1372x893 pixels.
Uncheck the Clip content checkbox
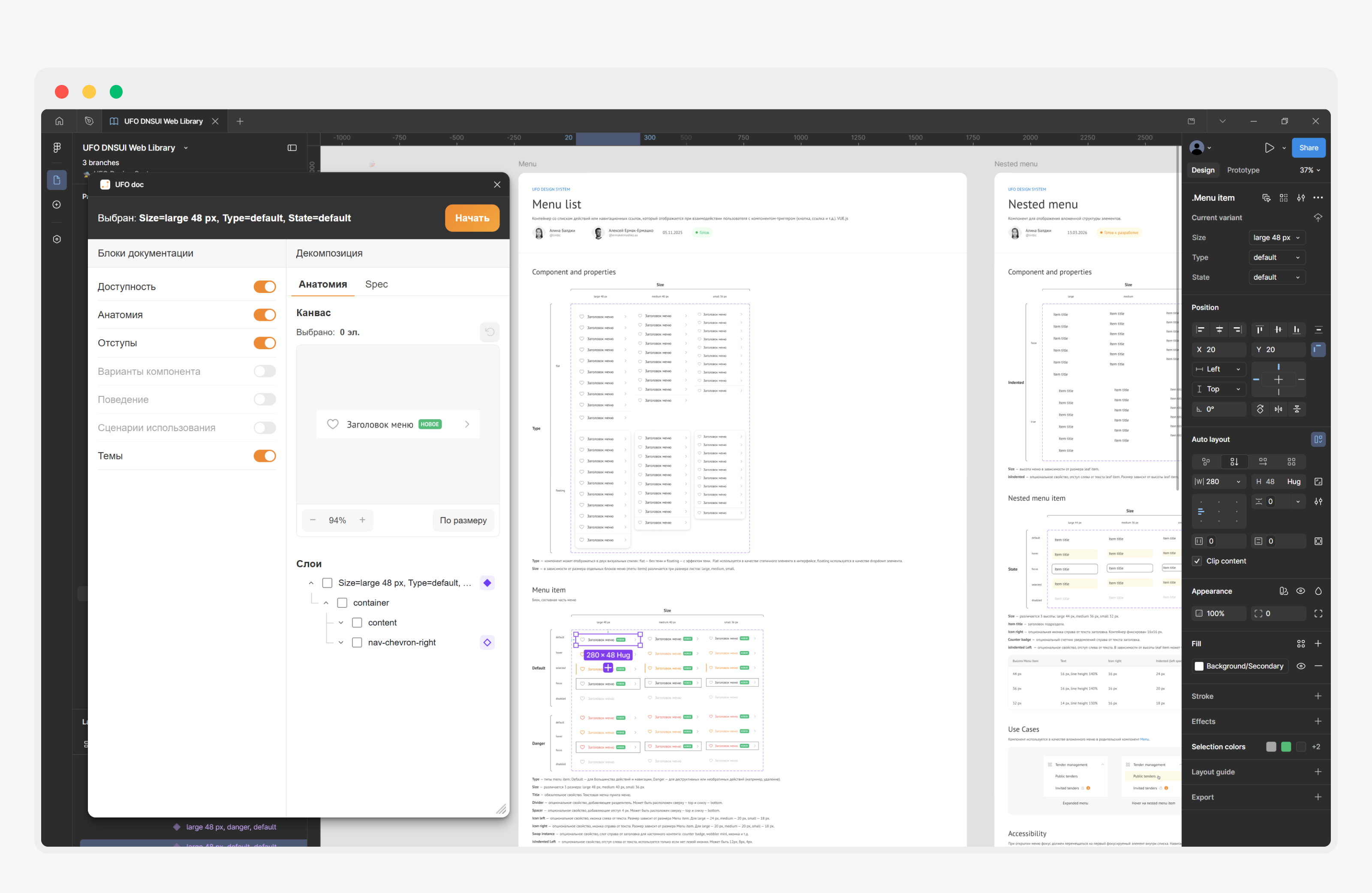(1197, 561)
